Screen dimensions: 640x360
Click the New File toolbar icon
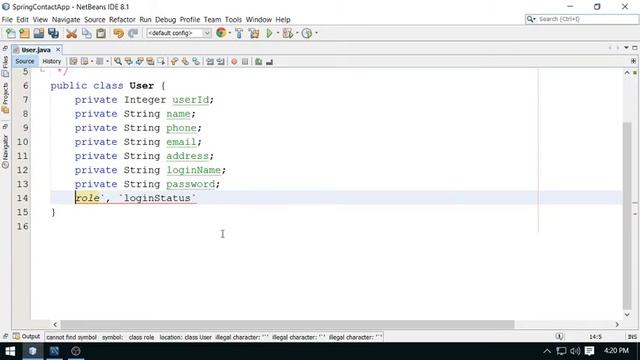(11, 33)
